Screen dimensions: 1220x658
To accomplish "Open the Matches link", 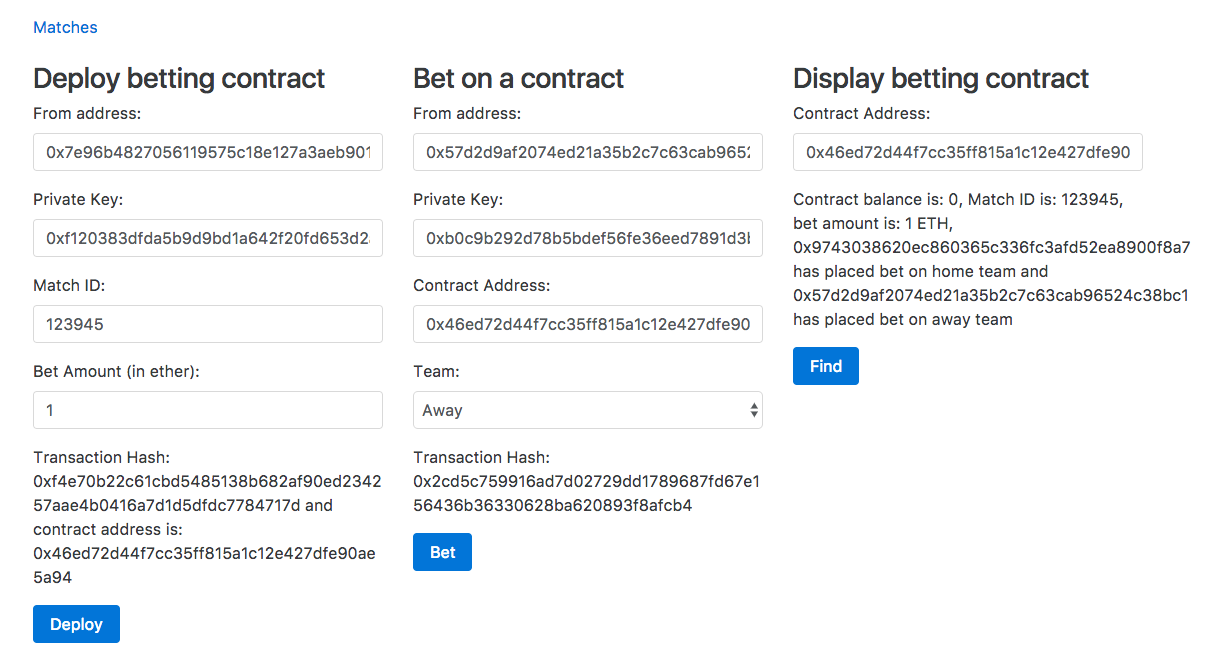I will (65, 28).
